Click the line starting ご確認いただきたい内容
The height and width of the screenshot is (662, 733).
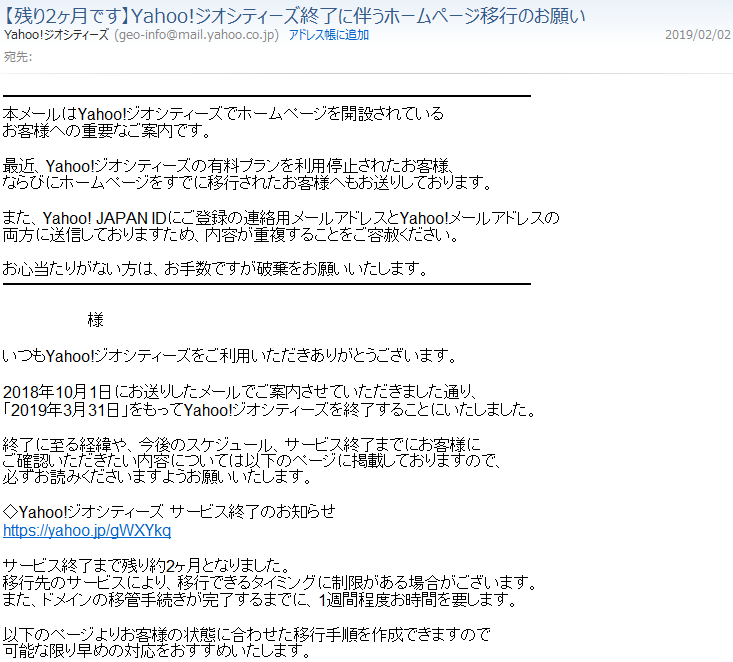point(252,461)
